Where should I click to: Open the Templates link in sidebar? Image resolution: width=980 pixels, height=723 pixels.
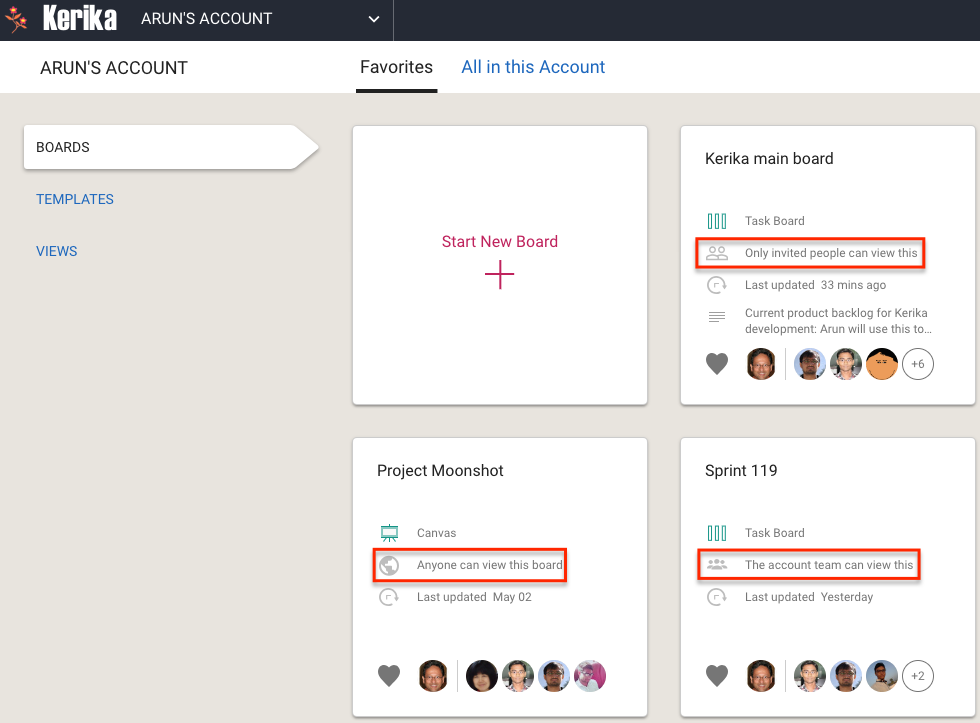click(x=74, y=199)
